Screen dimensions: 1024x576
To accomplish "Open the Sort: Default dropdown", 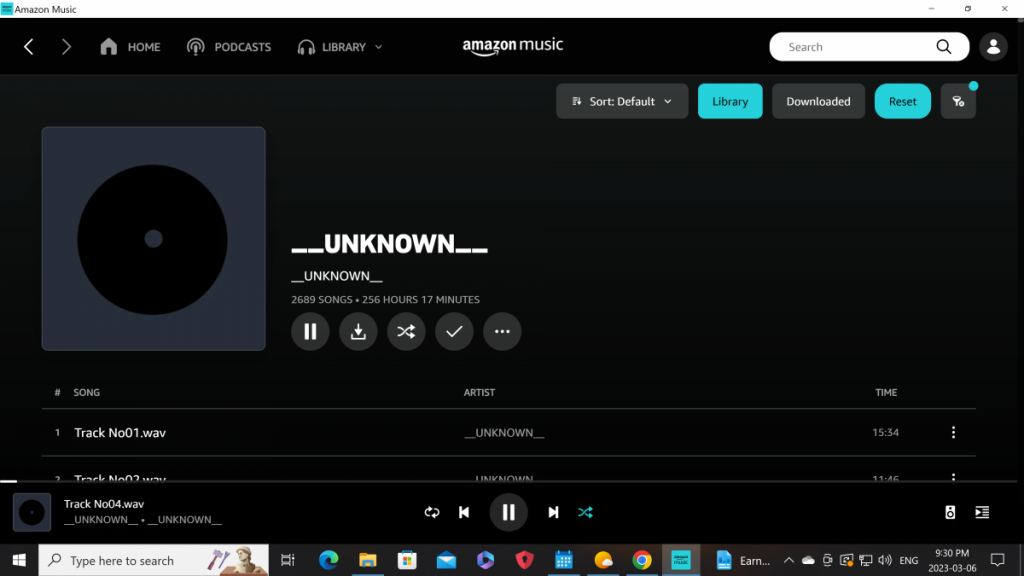I will click(x=622, y=101).
